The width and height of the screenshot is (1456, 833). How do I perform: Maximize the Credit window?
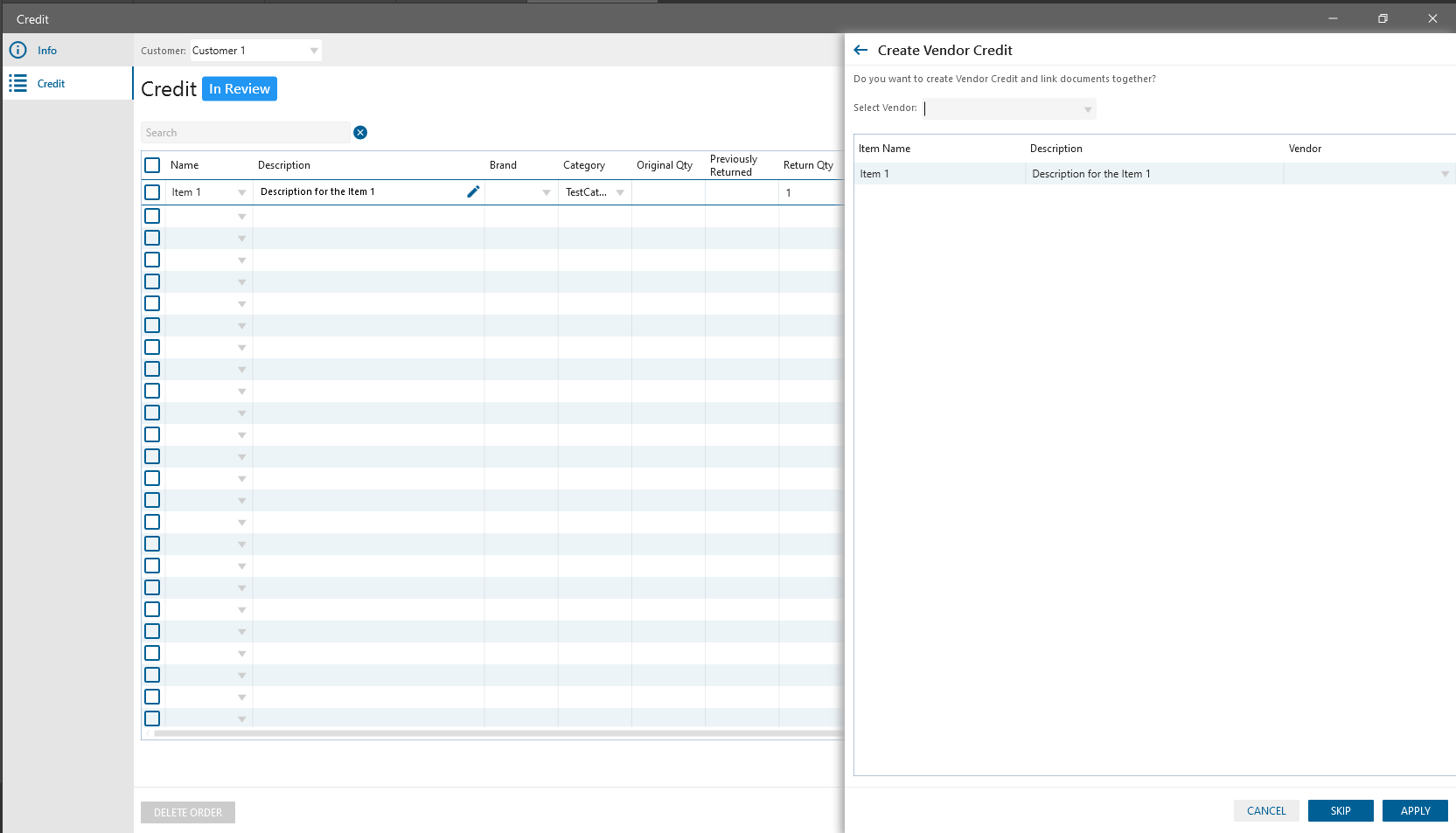pyautogui.click(x=1383, y=18)
